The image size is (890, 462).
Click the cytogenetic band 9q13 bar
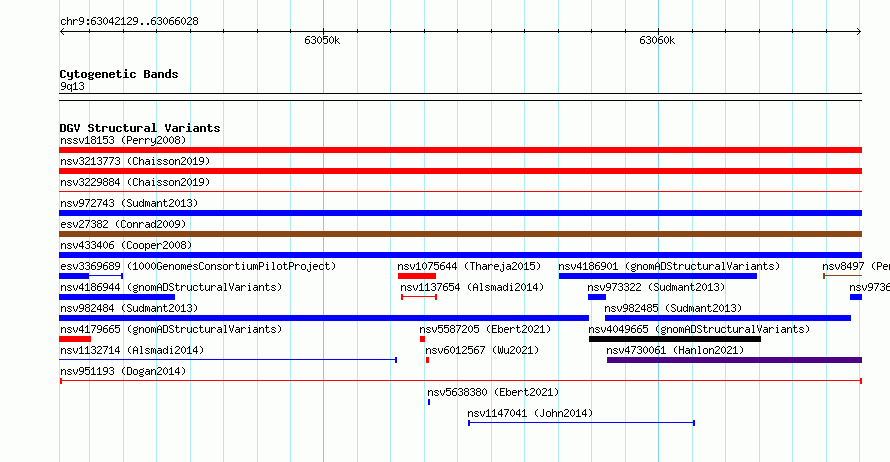point(460,97)
